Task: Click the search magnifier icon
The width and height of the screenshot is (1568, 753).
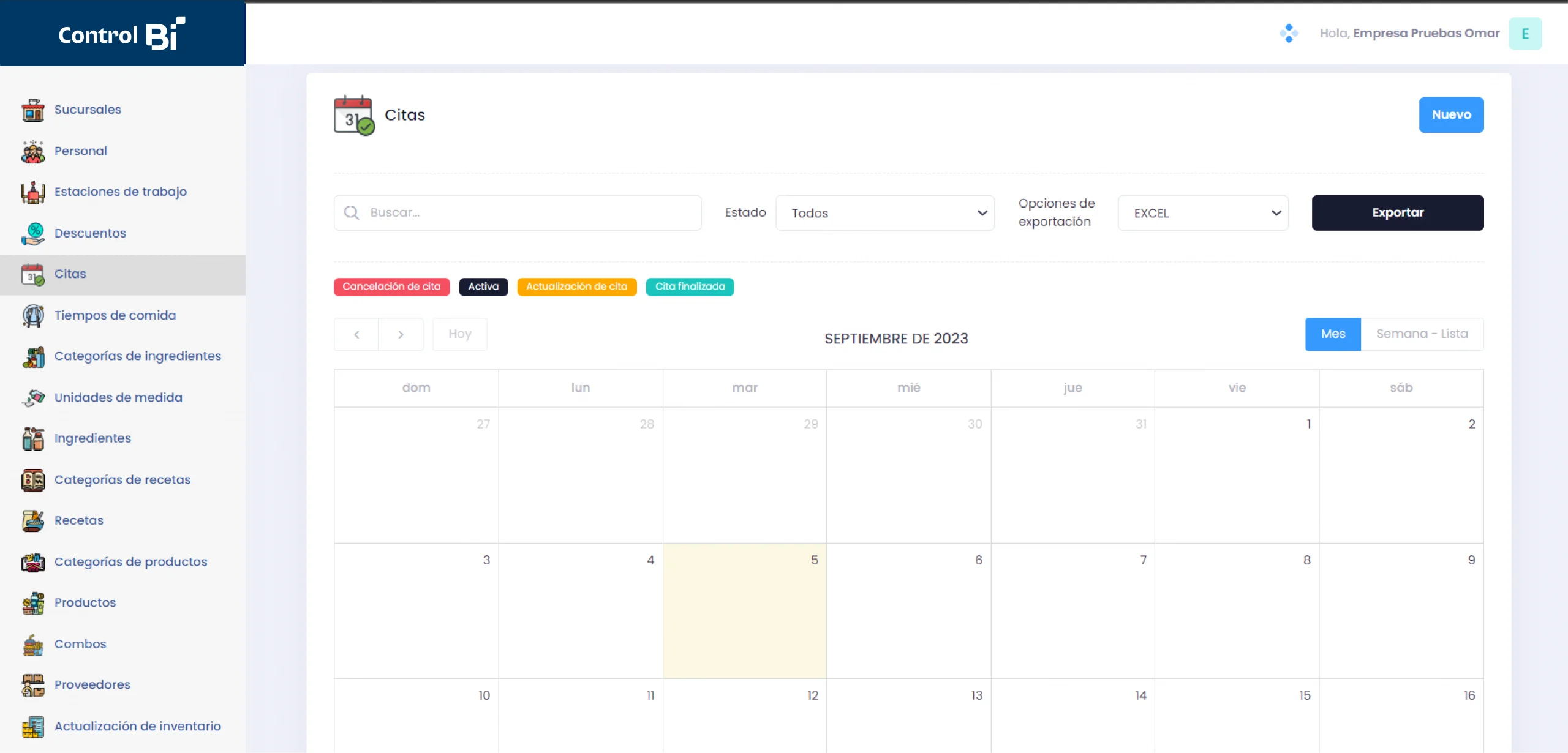Action: [x=352, y=212]
